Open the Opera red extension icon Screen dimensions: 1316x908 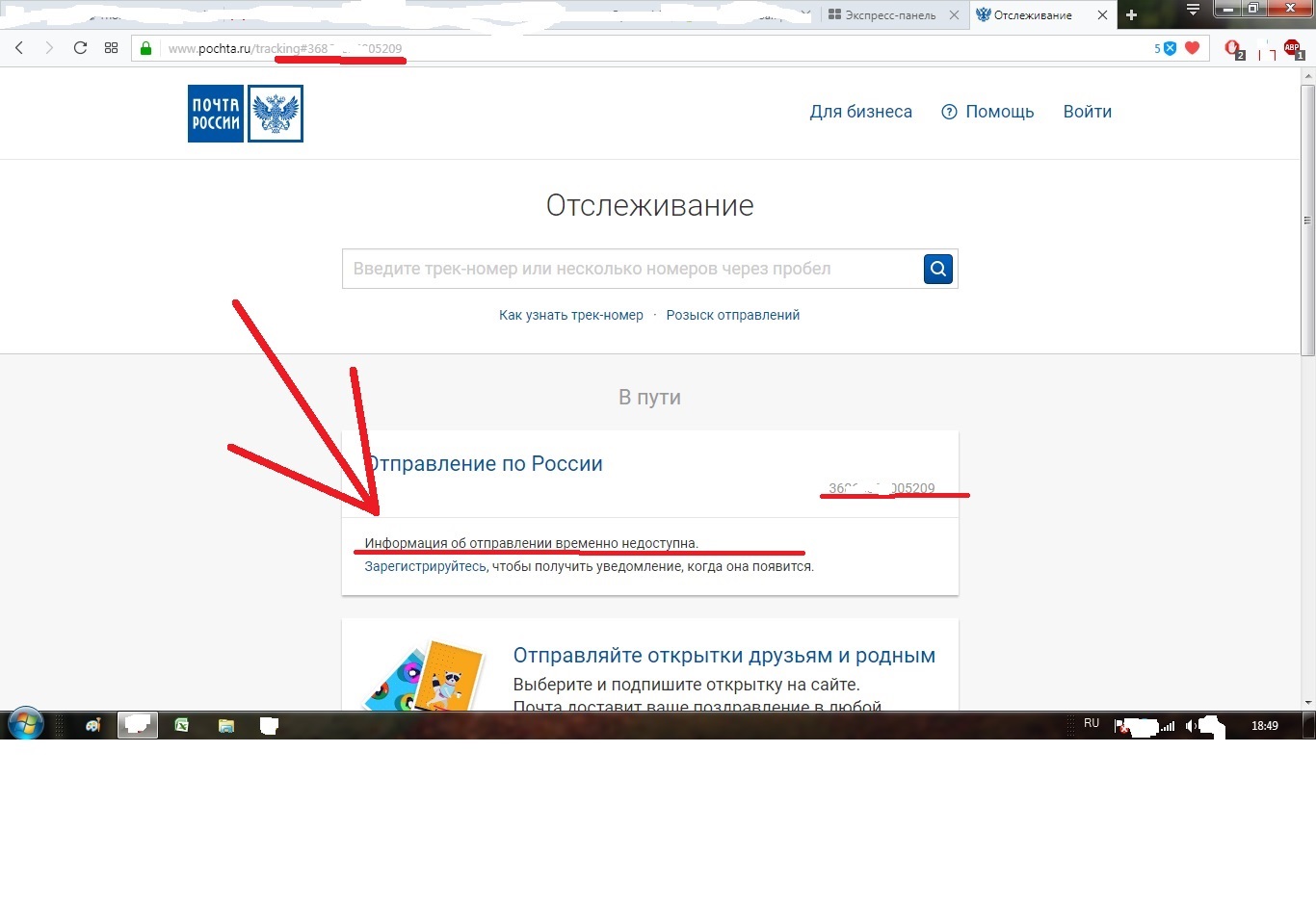[1233, 49]
